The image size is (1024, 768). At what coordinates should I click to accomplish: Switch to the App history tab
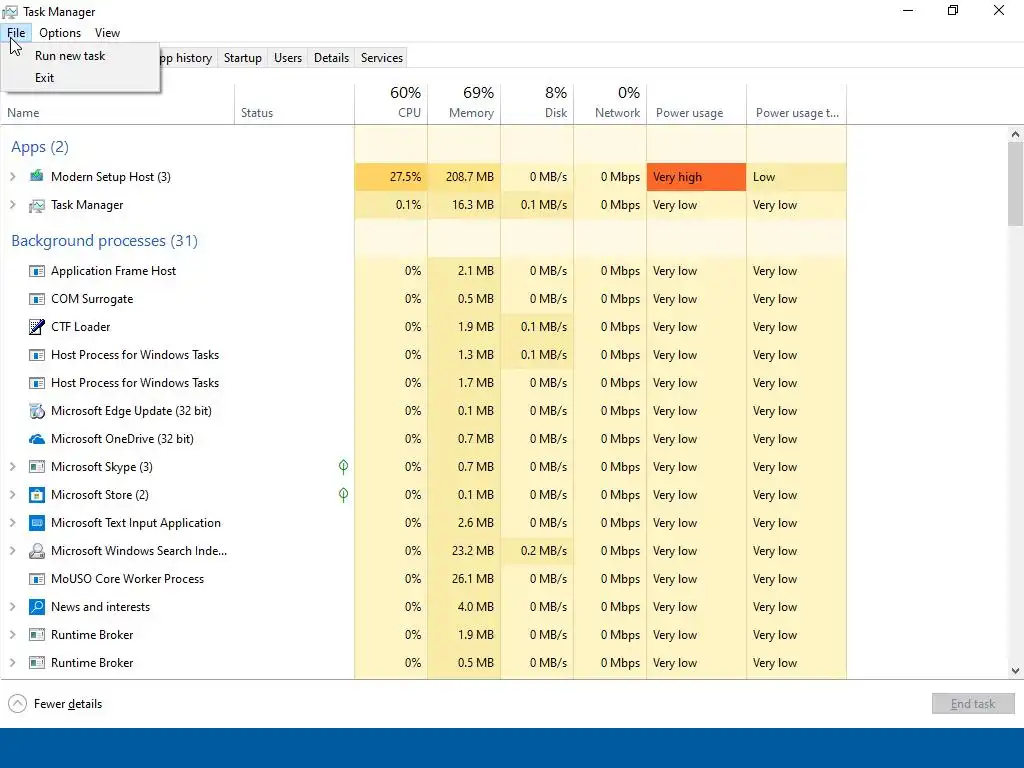coord(188,57)
